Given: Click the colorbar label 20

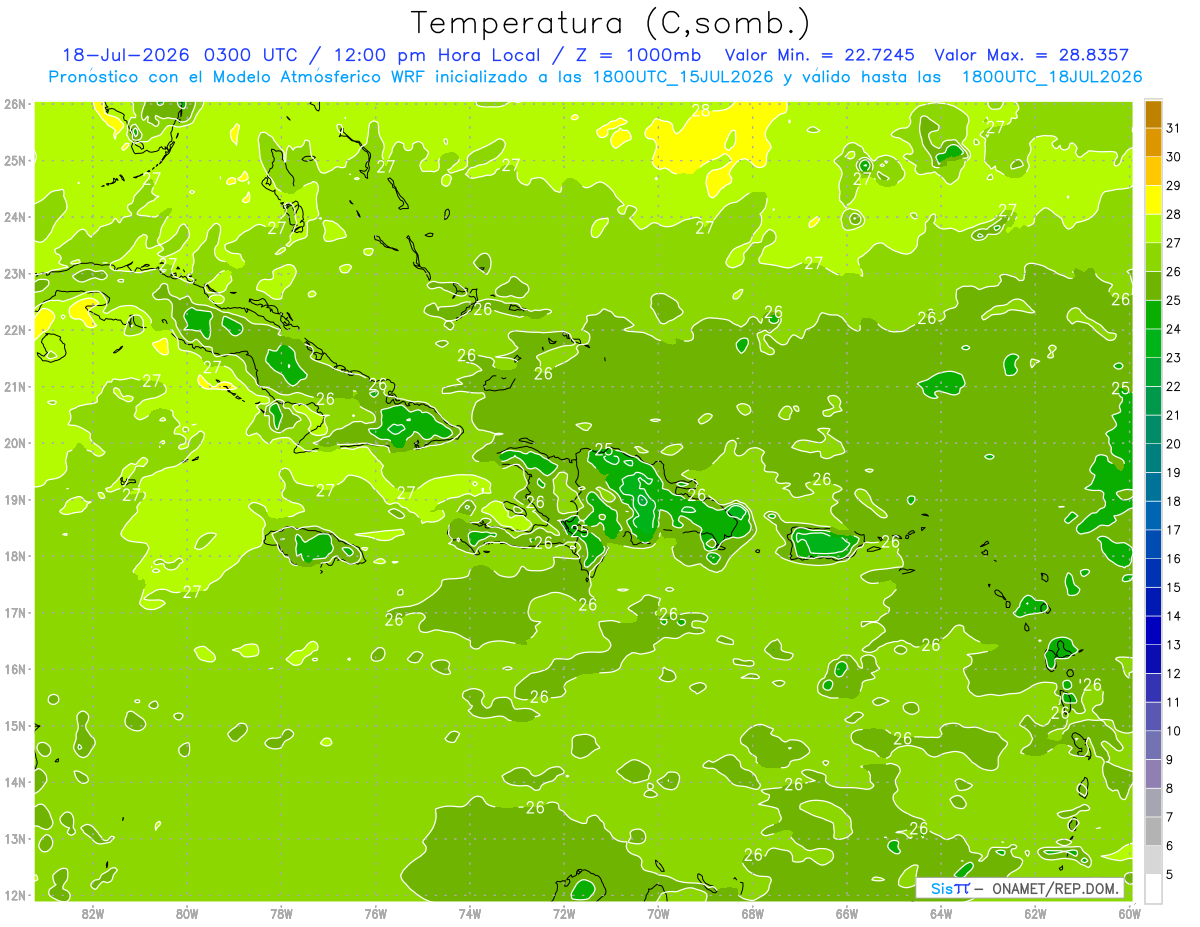Looking at the screenshot, I should coord(1174,444).
